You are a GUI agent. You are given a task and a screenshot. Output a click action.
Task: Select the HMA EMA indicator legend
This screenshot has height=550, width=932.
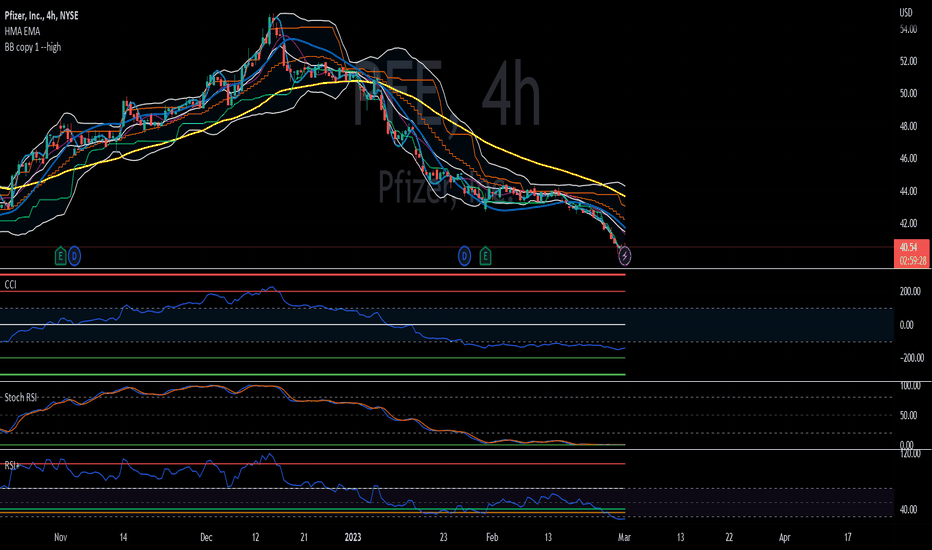pyautogui.click(x=22, y=32)
